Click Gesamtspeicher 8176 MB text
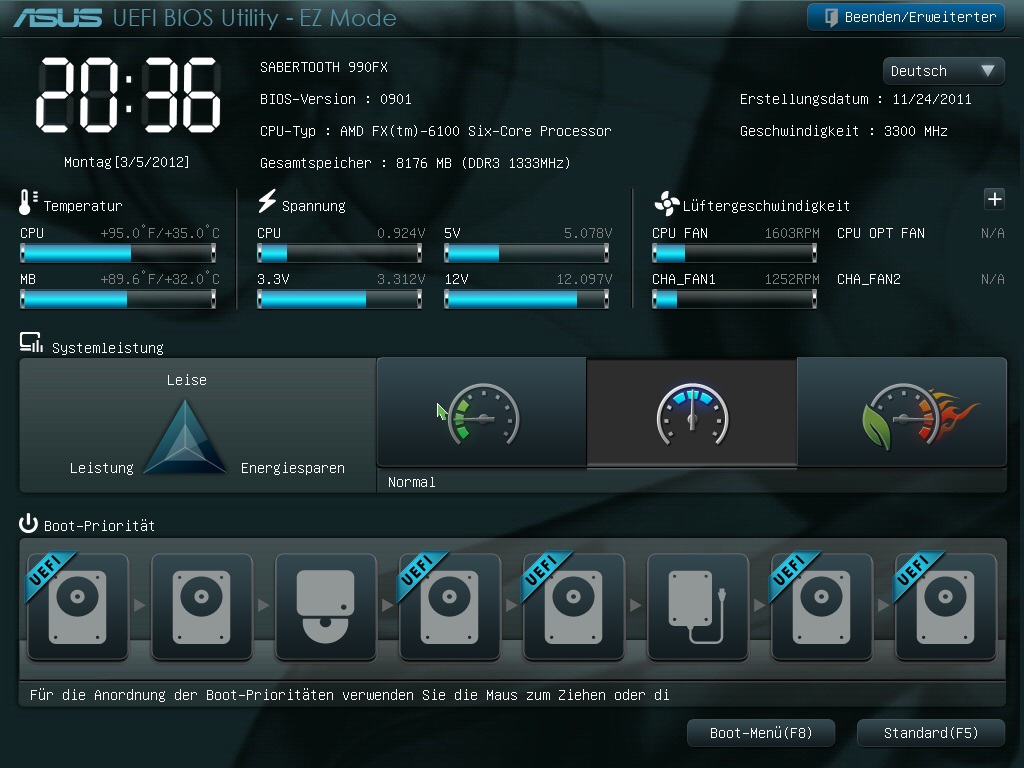This screenshot has height=768, width=1024. tap(415, 163)
